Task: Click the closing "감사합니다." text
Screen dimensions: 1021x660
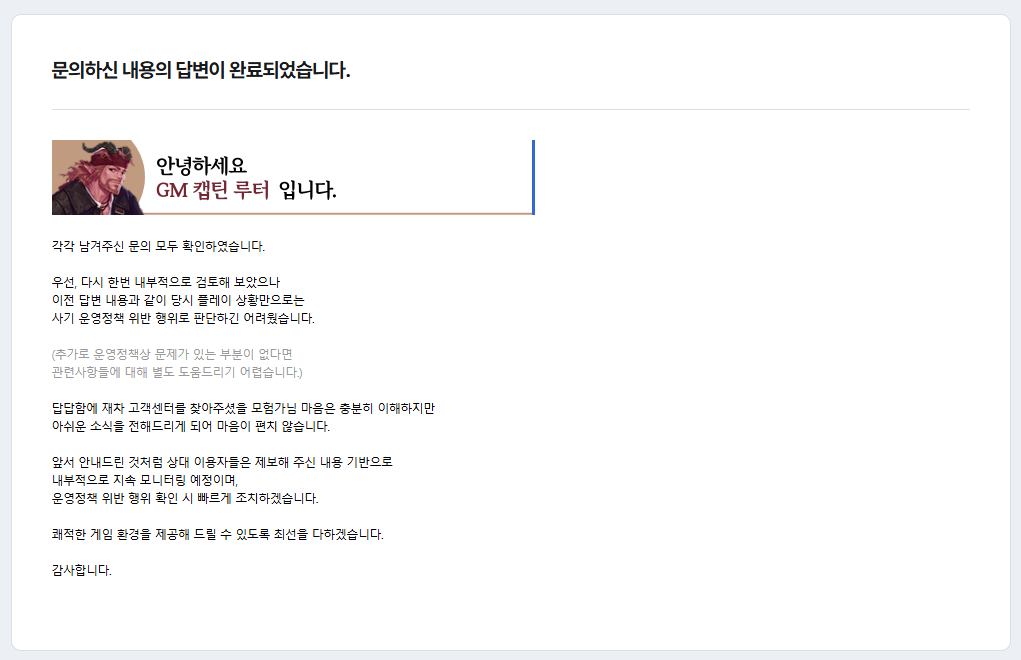Action: click(82, 570)
